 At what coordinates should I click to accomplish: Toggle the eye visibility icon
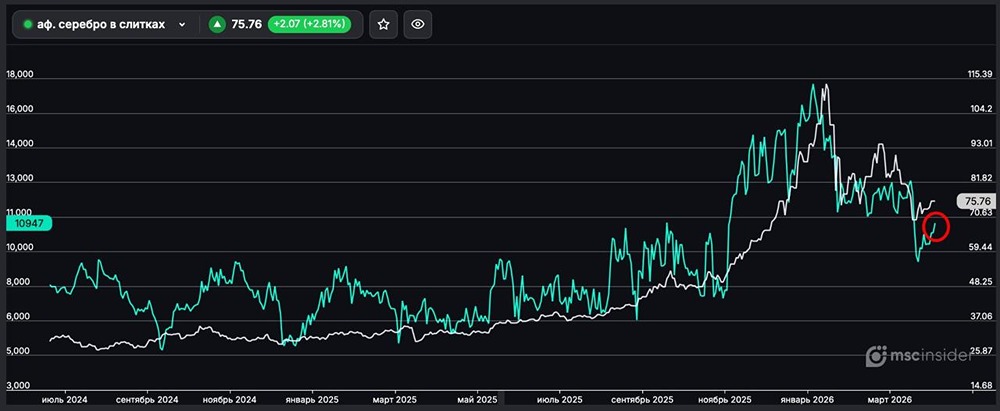(x=418, y=25)
